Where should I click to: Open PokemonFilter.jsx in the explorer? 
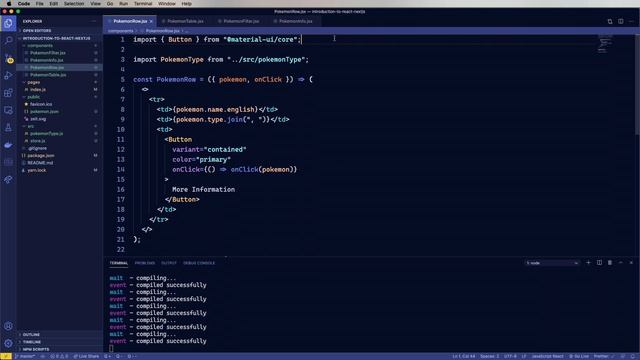(x=60, y=53)
